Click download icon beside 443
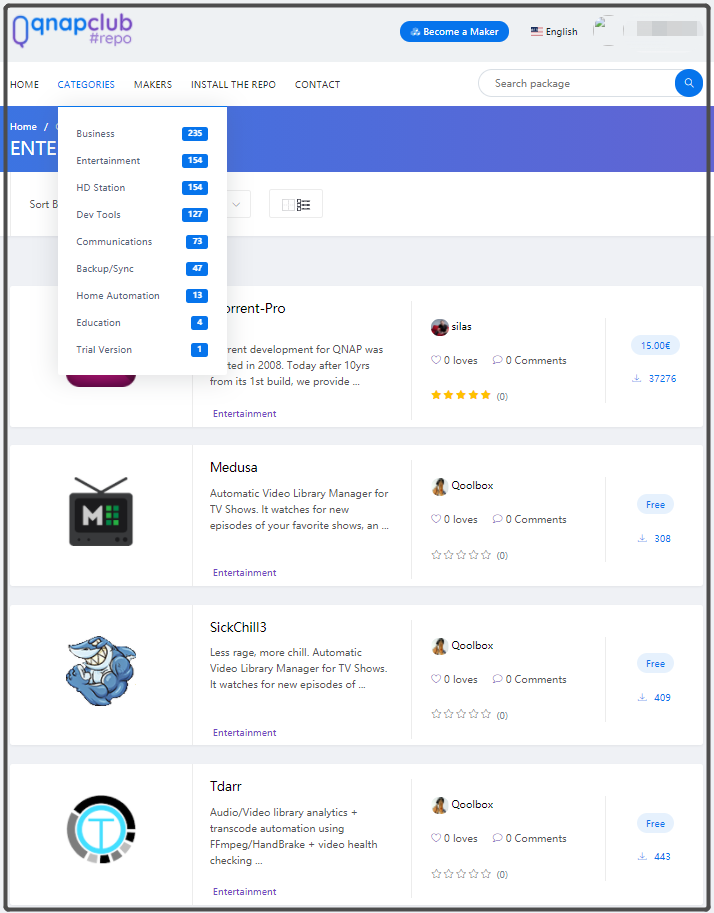 [642, 857]
